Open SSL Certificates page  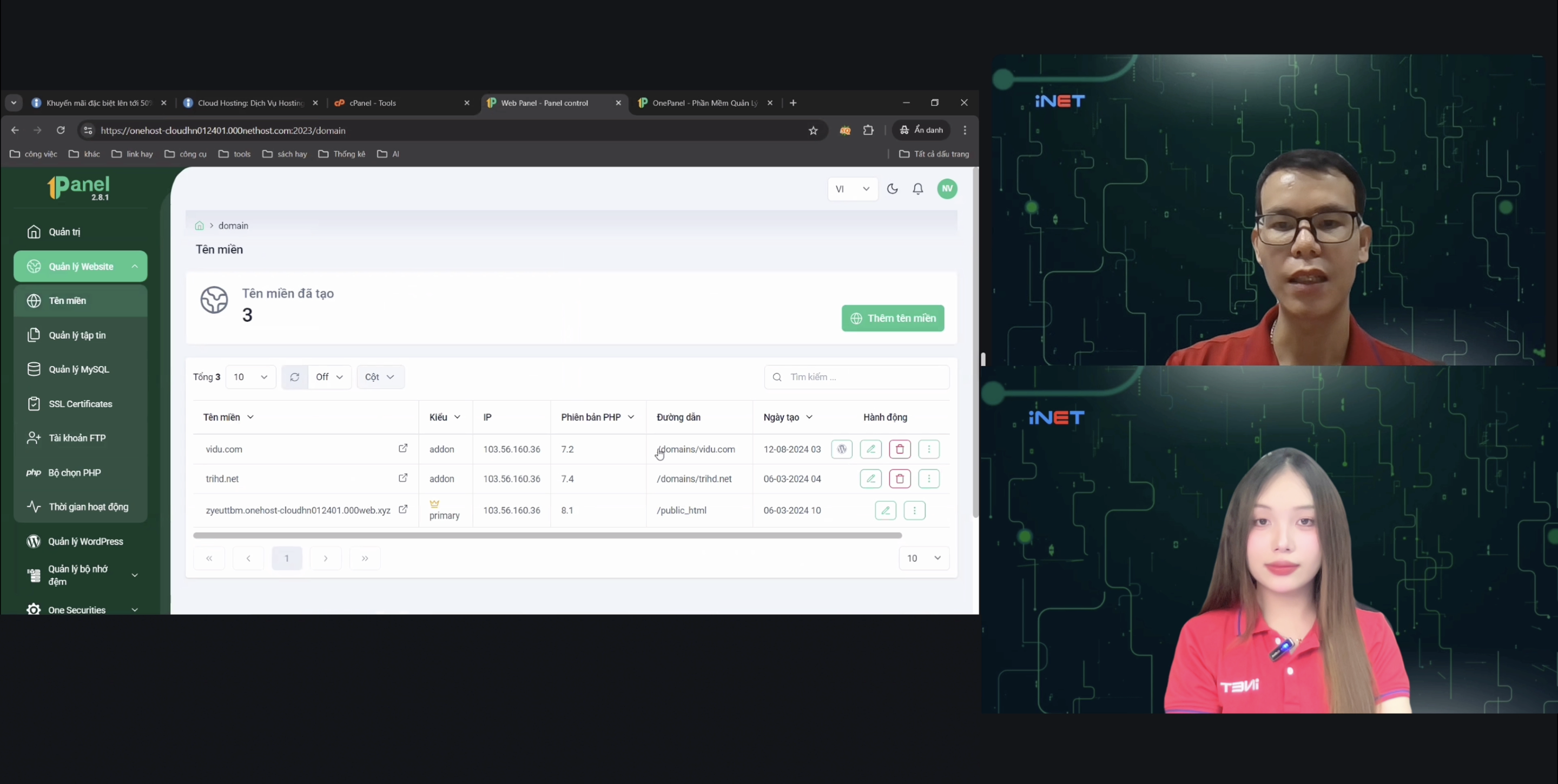click(81, 404)
